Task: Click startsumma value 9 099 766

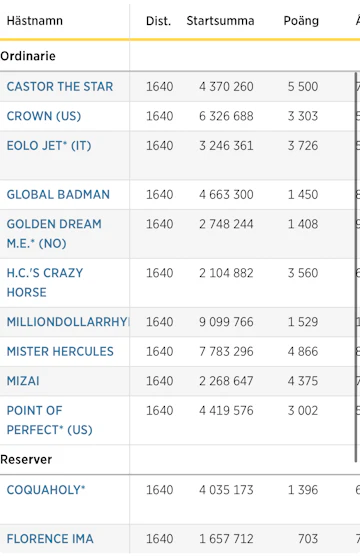Action: 226,322
